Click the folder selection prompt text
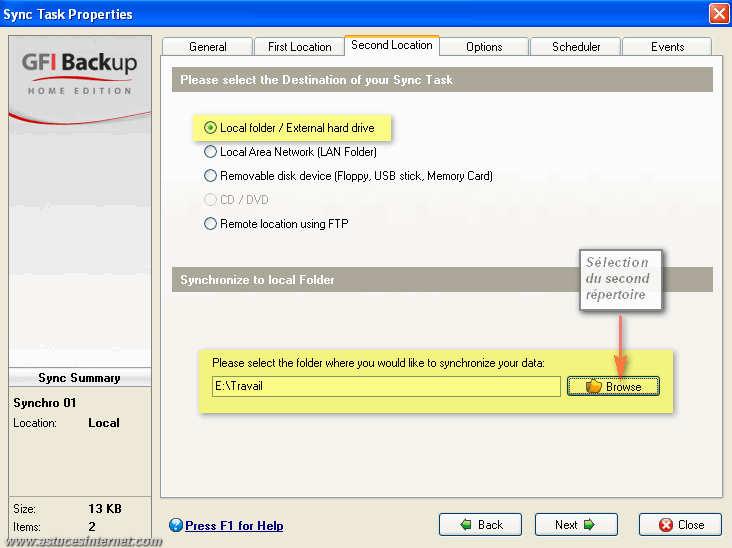The image size is (732, 548). 378,363
